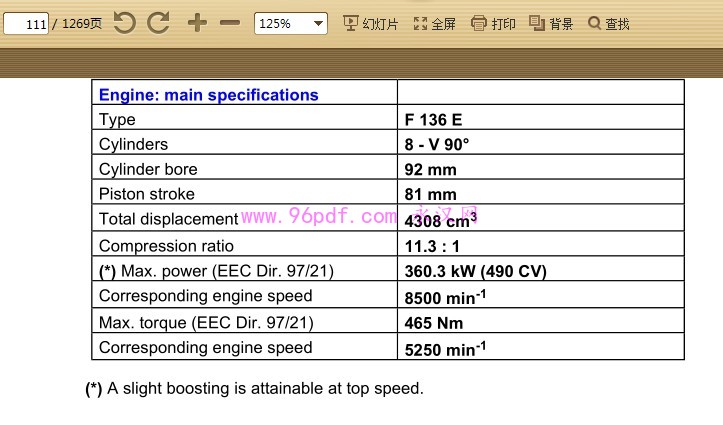Select the 'Max. torque (EEC Dir. 97/21)' label
Image resolution: width=723 pixels, height=425 pixels.
click(206, 323)
